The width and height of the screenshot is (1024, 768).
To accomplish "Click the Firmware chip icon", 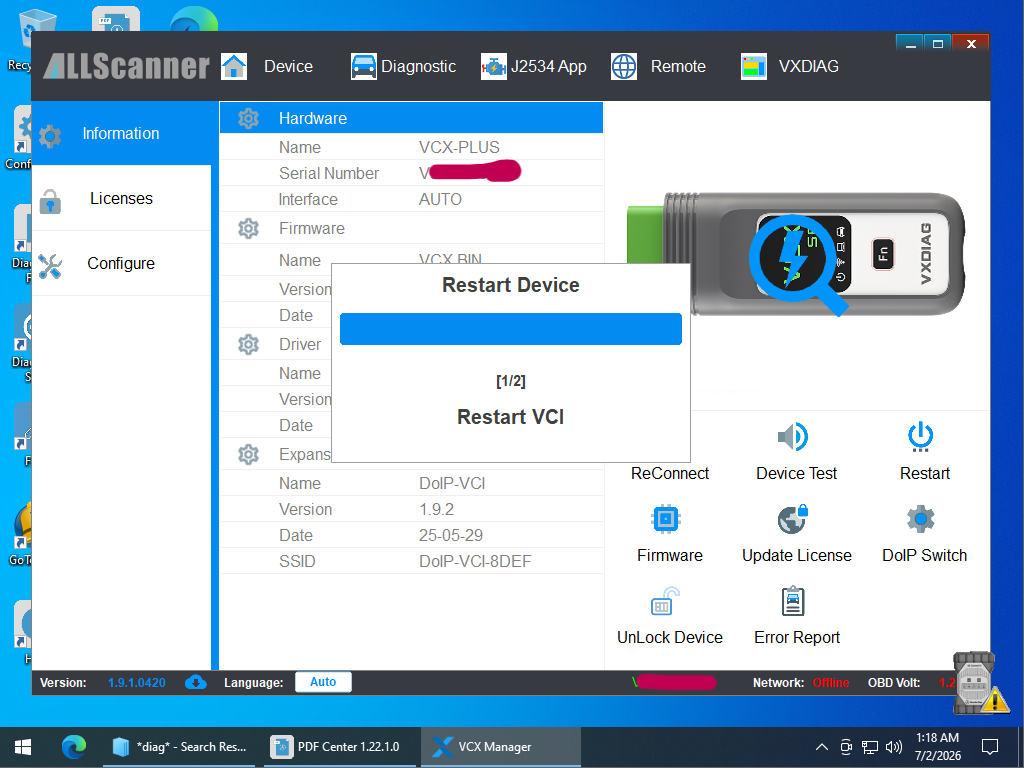I will (666, 519).
